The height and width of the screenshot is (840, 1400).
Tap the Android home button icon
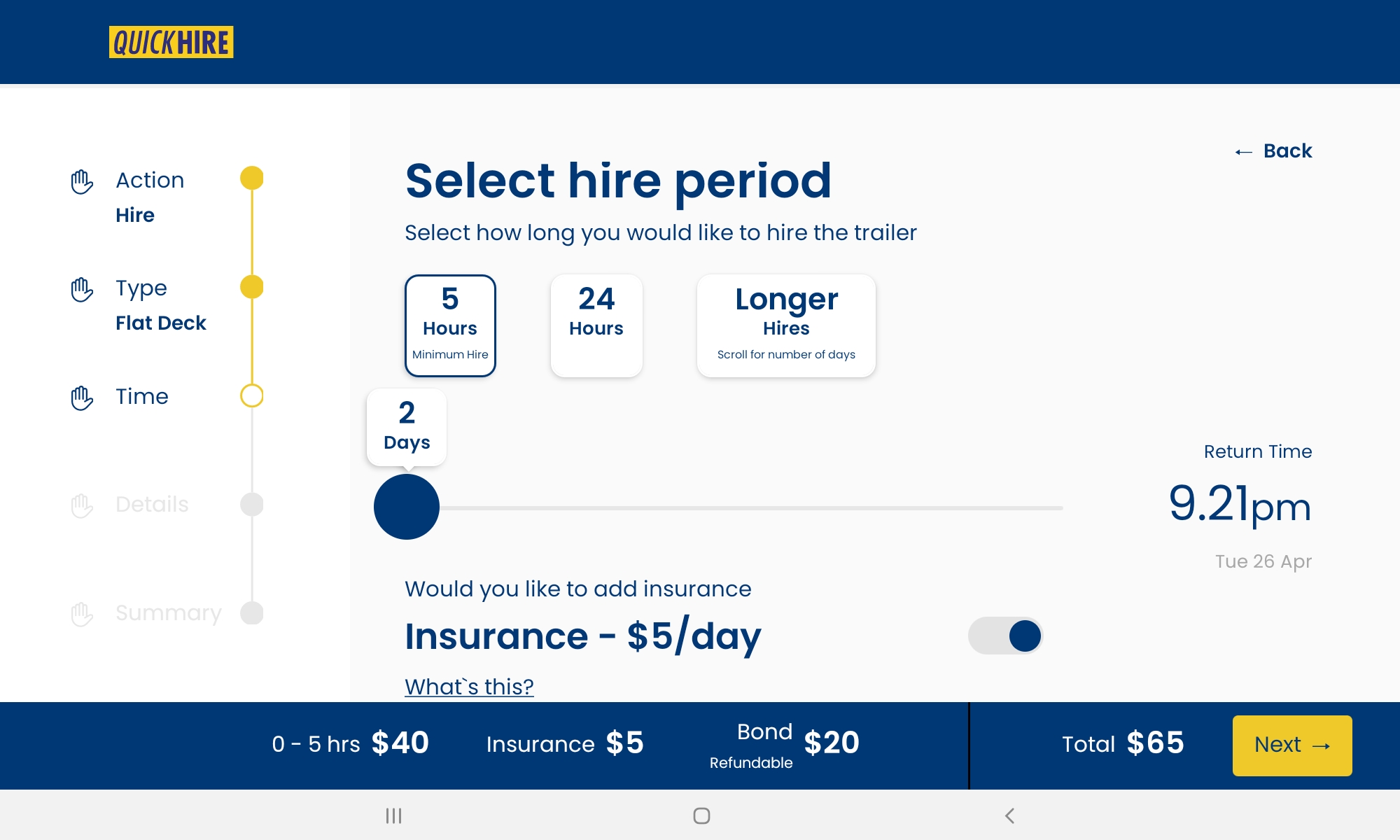[x=701, y=815]
